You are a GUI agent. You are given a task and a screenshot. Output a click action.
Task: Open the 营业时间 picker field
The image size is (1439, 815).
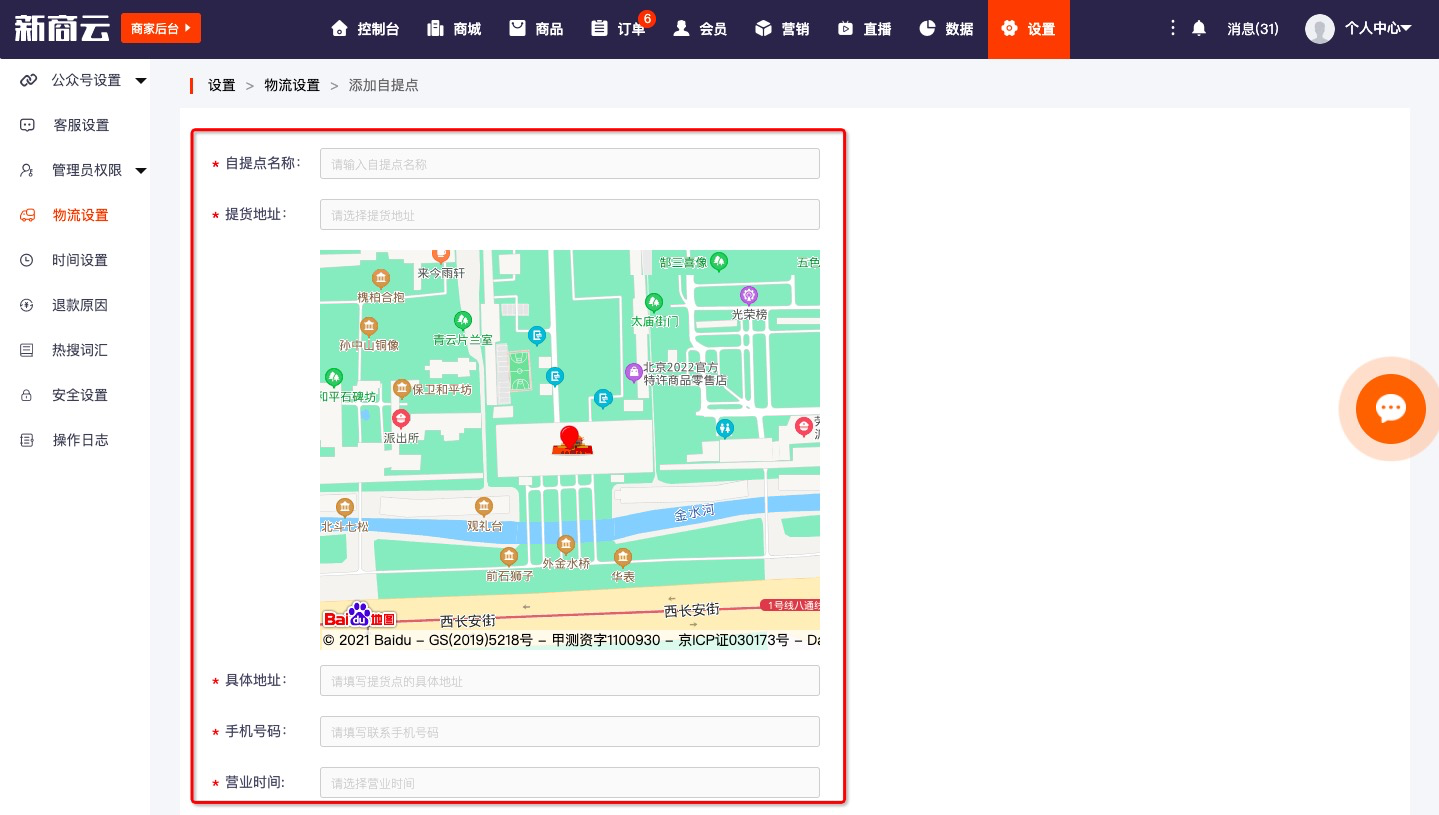570,783
